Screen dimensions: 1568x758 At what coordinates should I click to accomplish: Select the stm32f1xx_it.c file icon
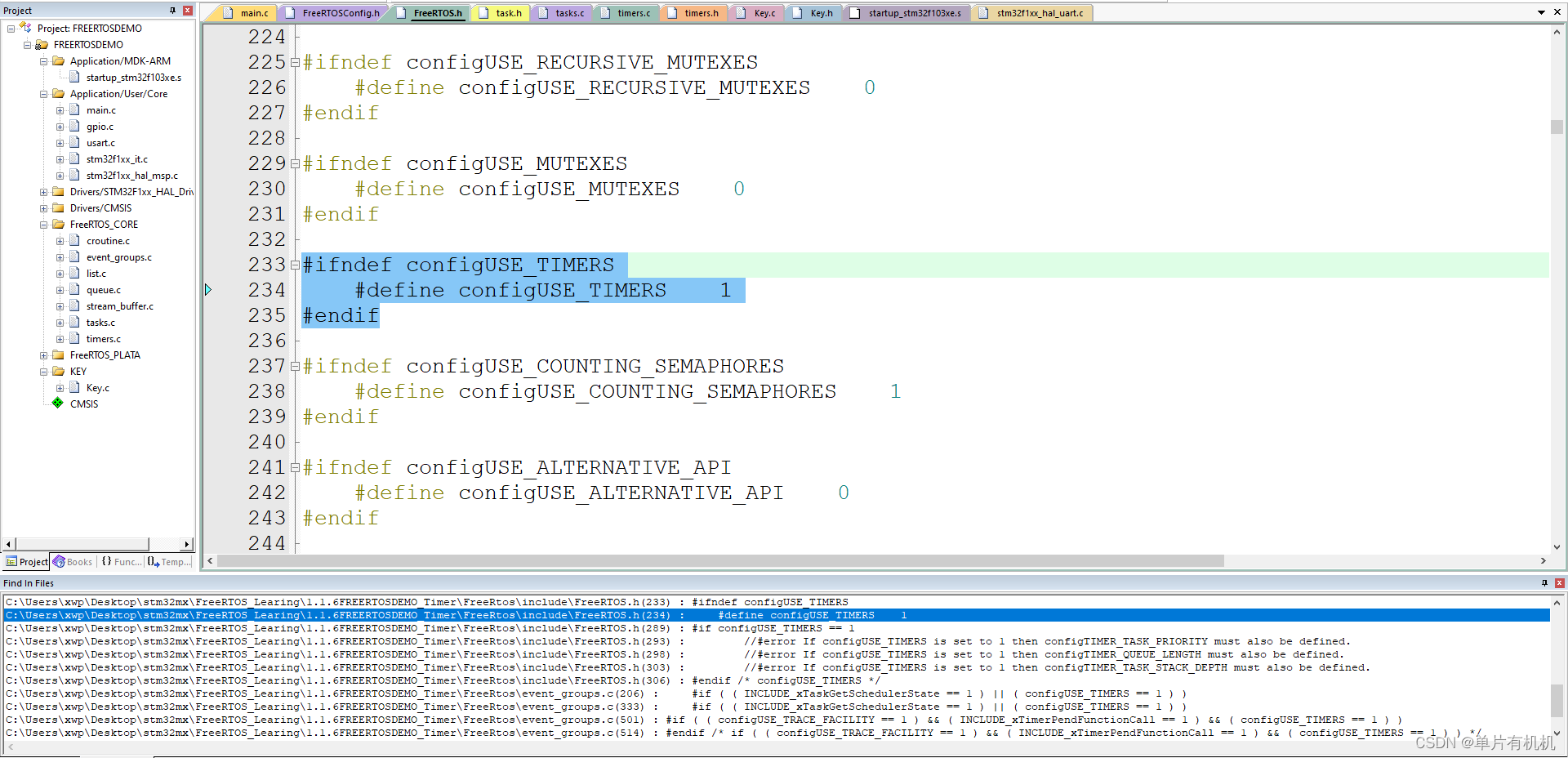(74, 158)
